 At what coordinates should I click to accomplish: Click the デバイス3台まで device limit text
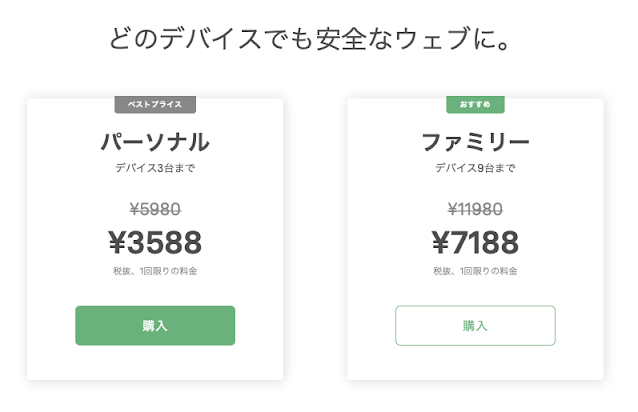pos(155,168)
